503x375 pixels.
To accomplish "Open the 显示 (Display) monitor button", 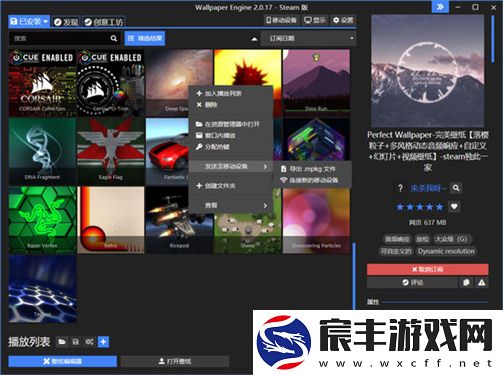I will [315, 20].
